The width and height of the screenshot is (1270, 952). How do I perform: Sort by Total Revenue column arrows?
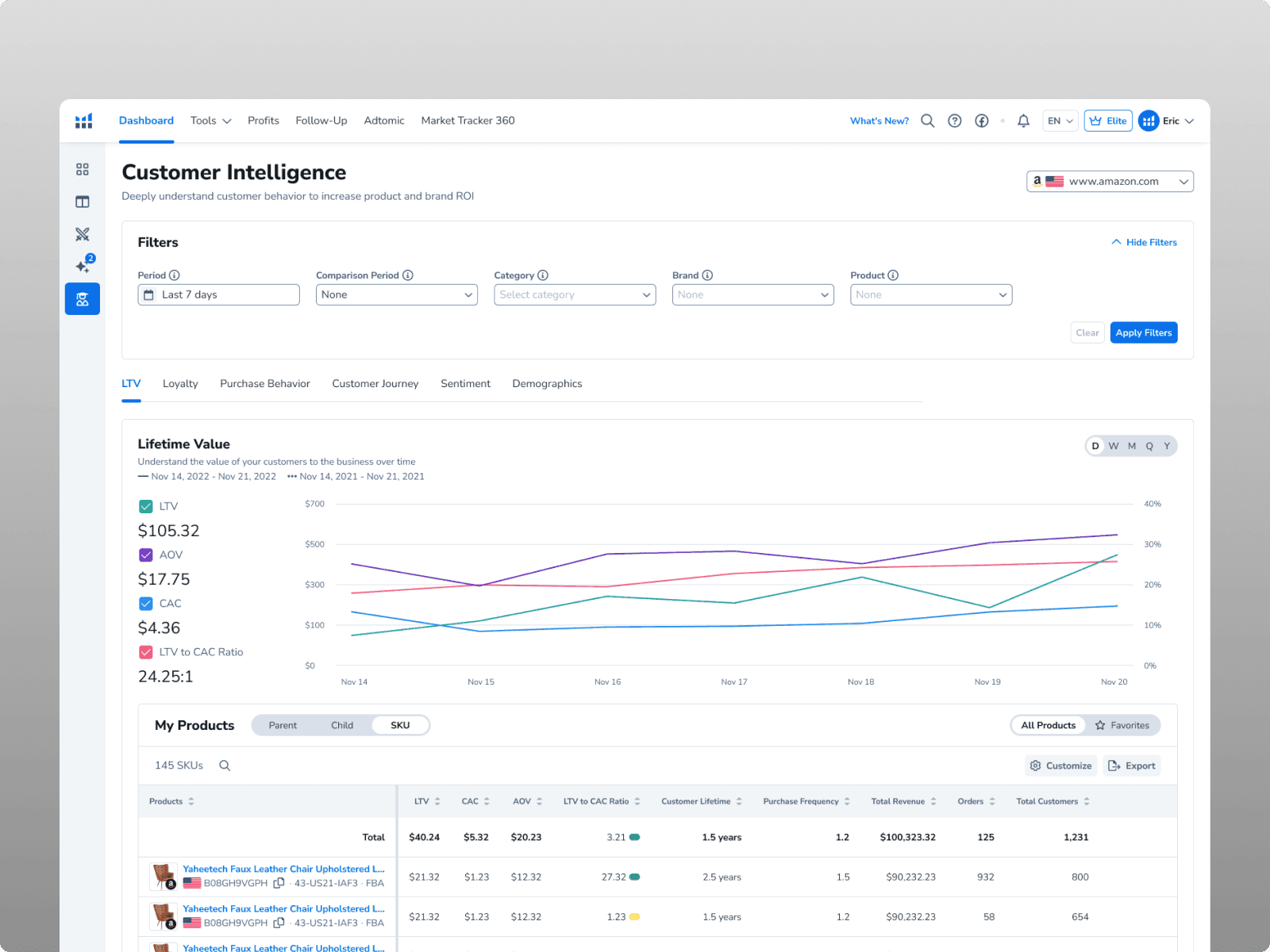[933, 801]
